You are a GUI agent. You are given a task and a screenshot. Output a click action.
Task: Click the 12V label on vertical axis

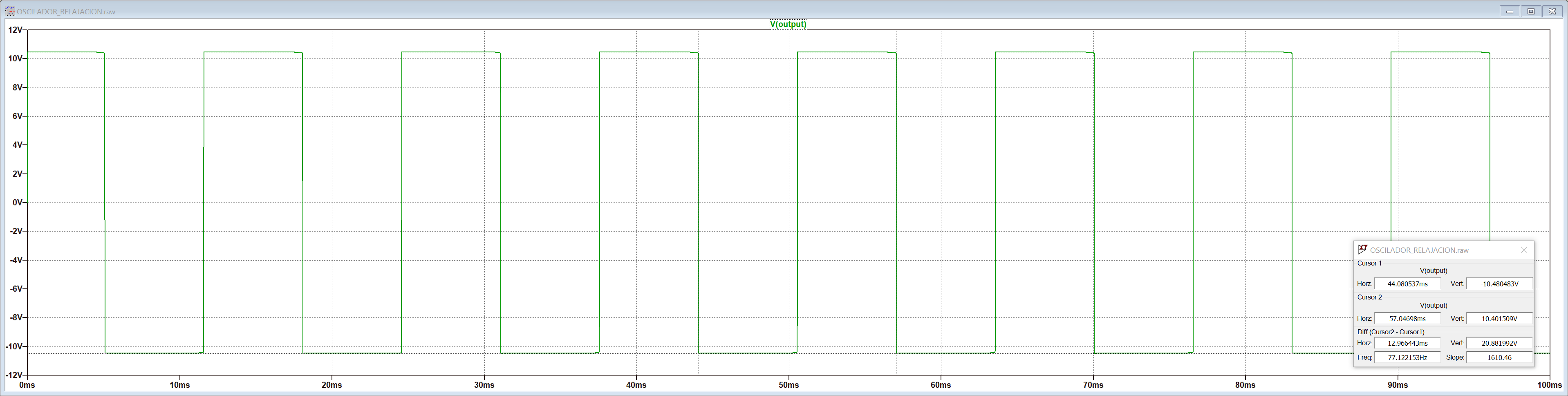tap(15, 30)
